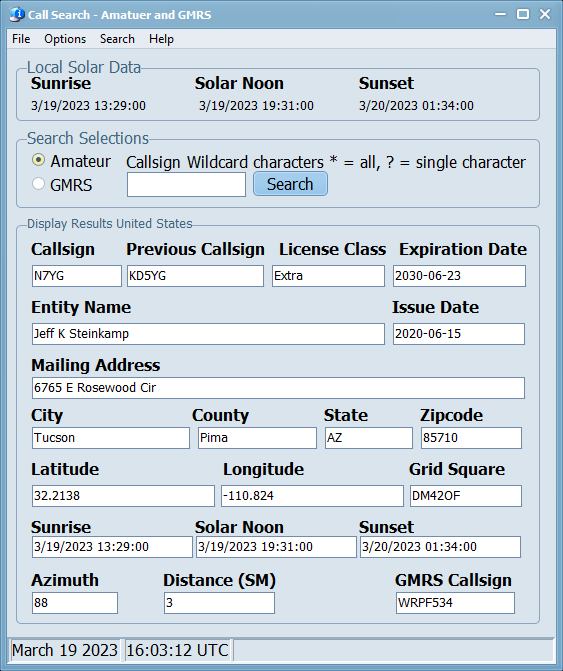Click the Mailing Address field 6765 E Rosewood Cir
The image size is (563, 671).
tap(279, 388)
